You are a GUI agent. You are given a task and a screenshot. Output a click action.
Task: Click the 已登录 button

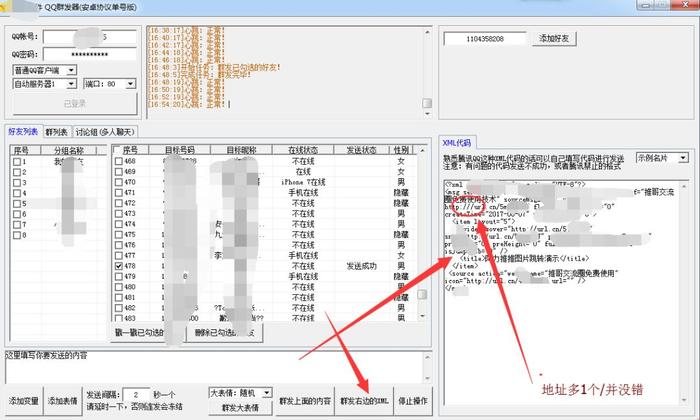(75, 104)
